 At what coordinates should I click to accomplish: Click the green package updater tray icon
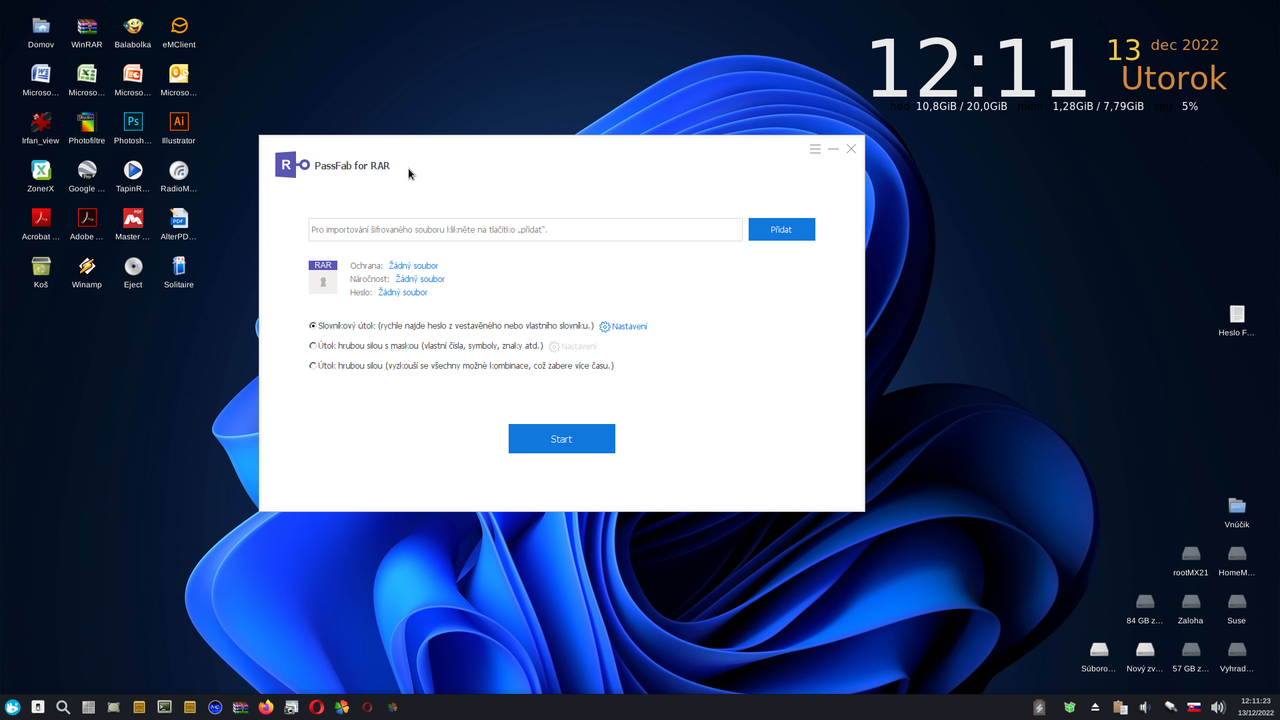[x=1070, y=707]
